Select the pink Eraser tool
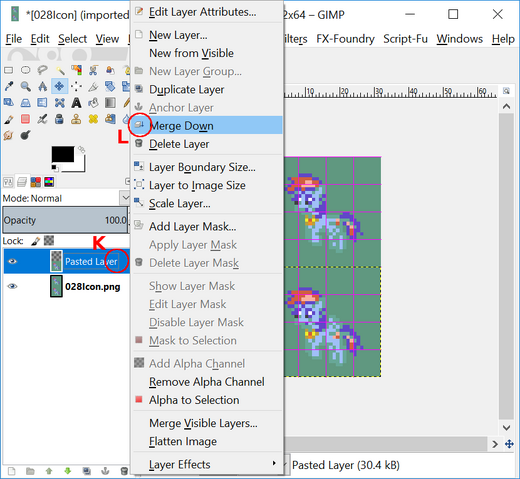520x479 pixels. 26,119
